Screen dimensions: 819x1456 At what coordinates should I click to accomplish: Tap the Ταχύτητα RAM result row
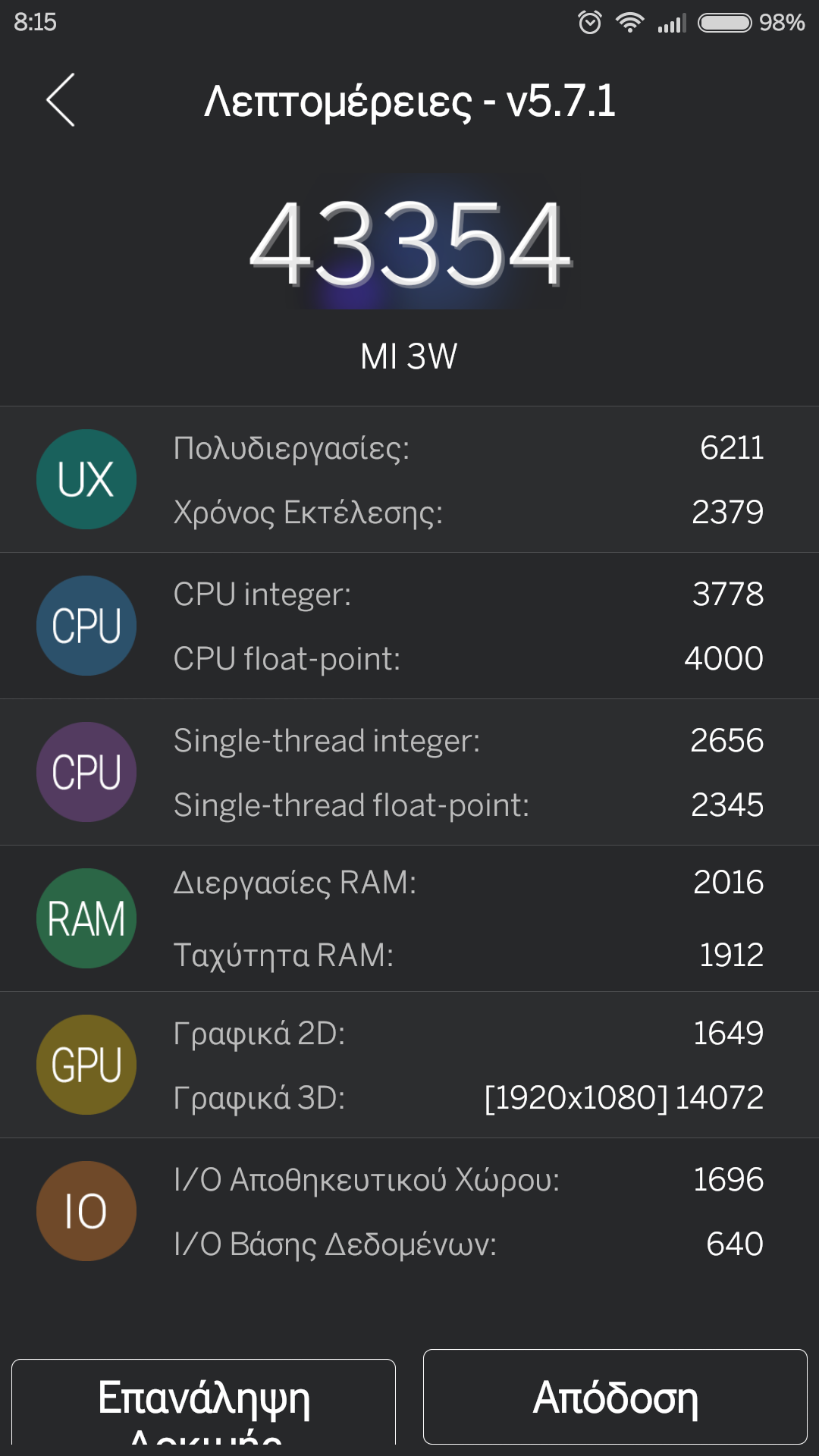pos(468,955)
